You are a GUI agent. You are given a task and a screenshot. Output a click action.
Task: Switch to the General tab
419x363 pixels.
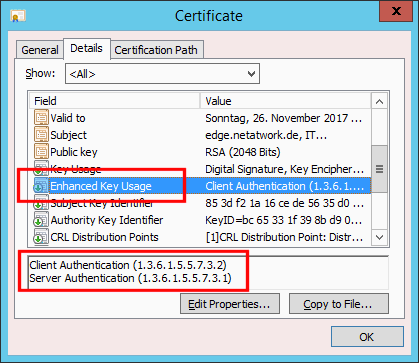[40, 50]
